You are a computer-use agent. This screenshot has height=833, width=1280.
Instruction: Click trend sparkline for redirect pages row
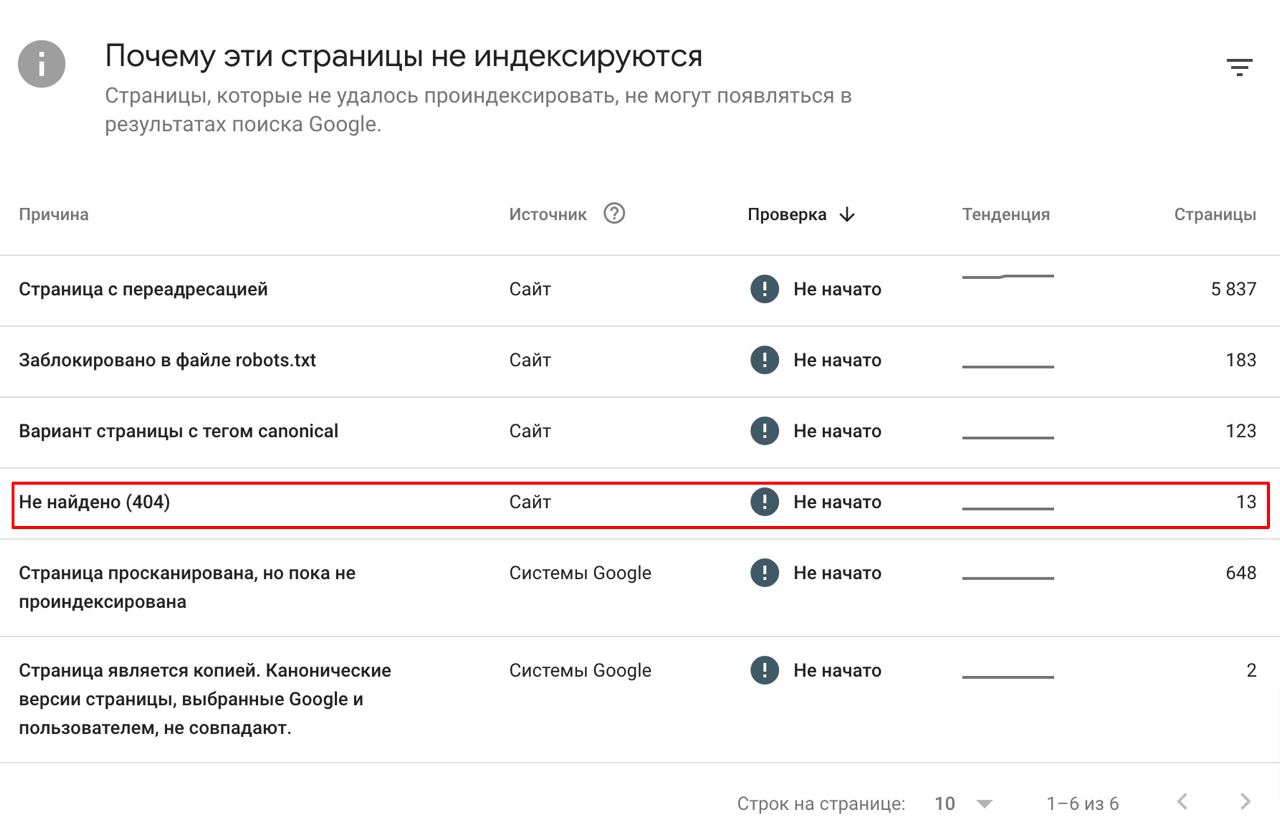(1007, 276)
